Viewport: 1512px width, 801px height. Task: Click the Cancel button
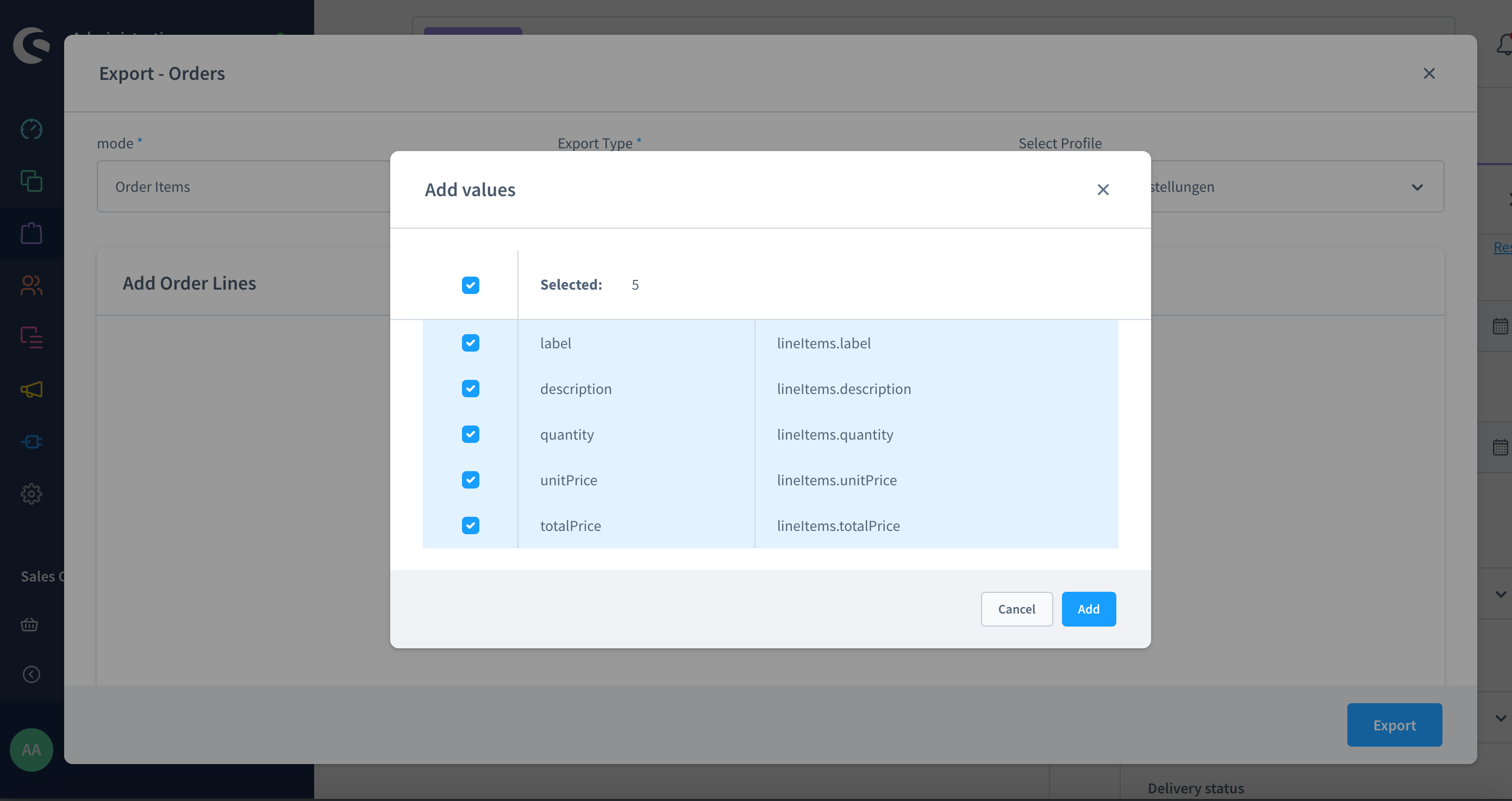(x=1017, y=609)
